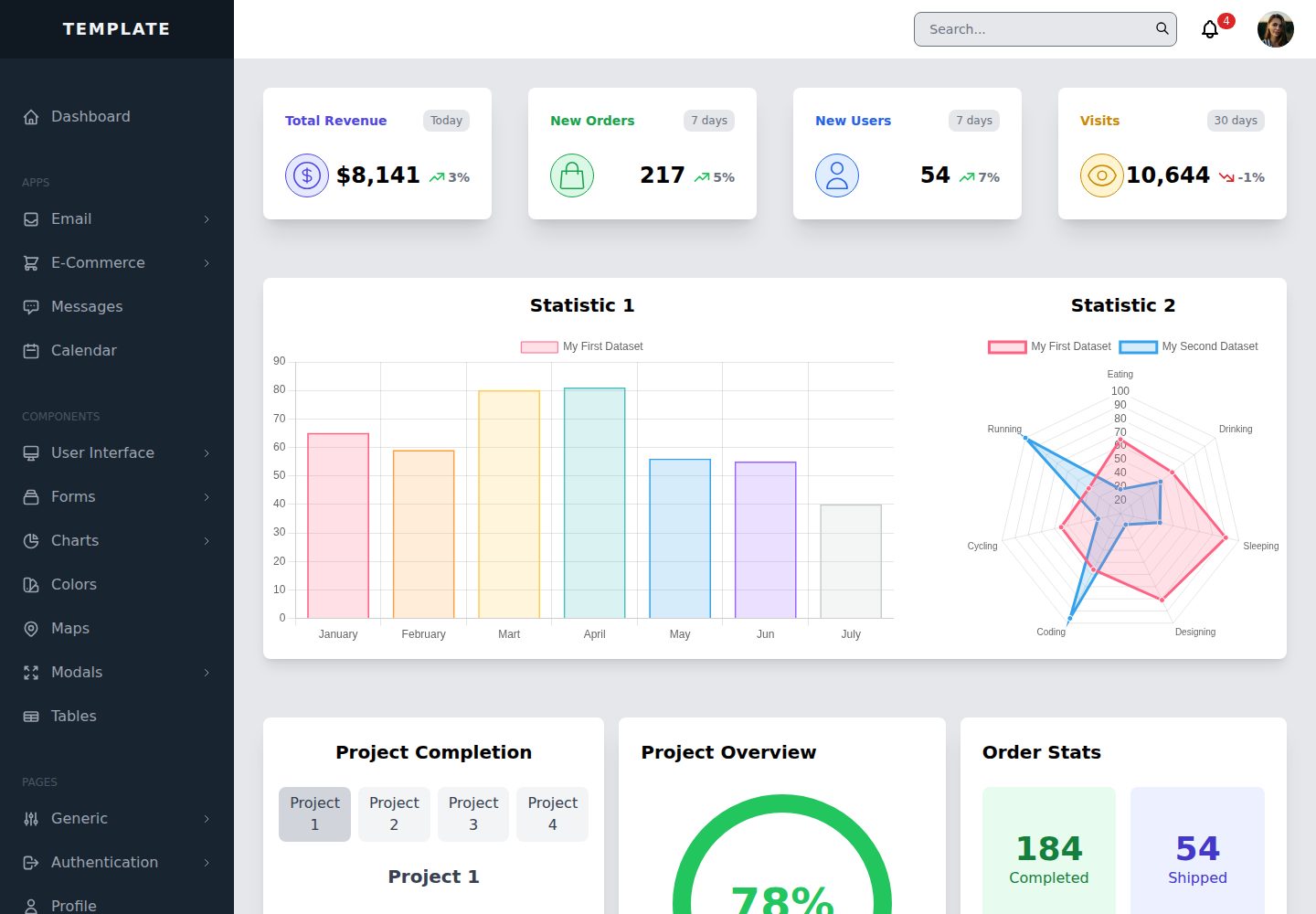
Task: Focus the Search input field
Action: 1045,29
